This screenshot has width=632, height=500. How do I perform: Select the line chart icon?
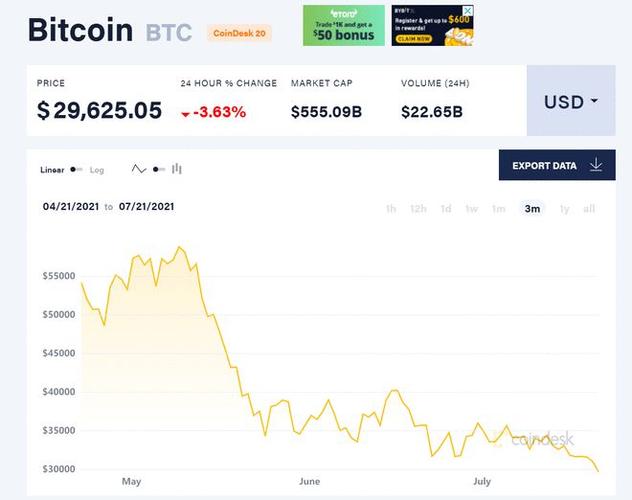[x=139, y=169]
